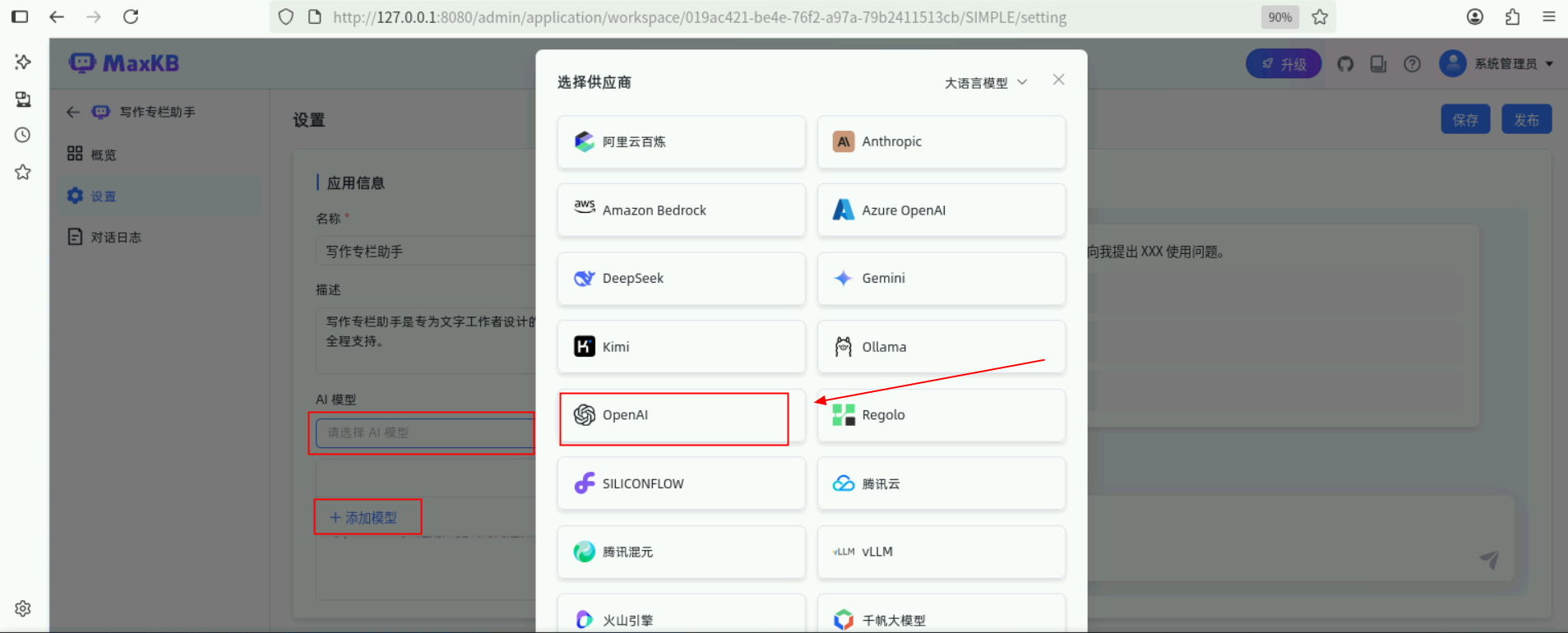Open the 请选择 AI 模型 dropdown

coord(423,432)
